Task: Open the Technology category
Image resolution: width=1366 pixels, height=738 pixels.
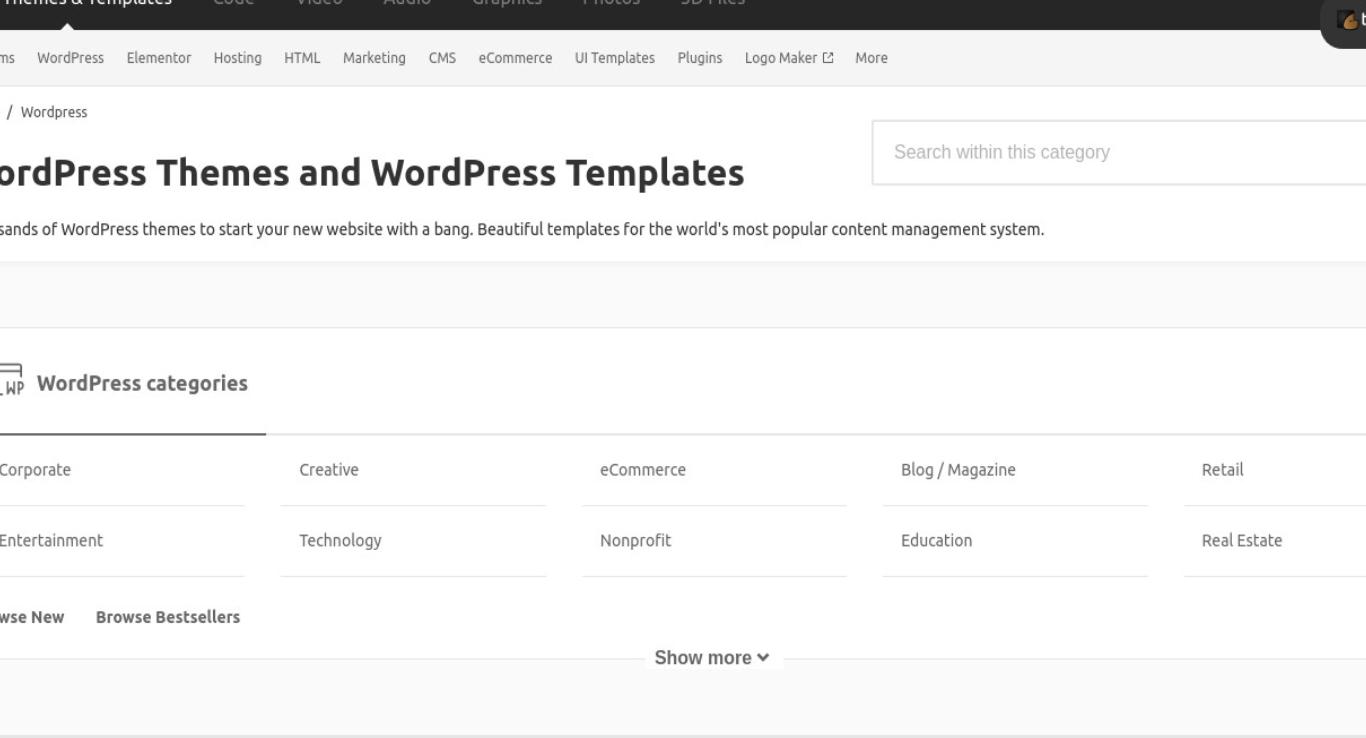Action: (340, 541)
